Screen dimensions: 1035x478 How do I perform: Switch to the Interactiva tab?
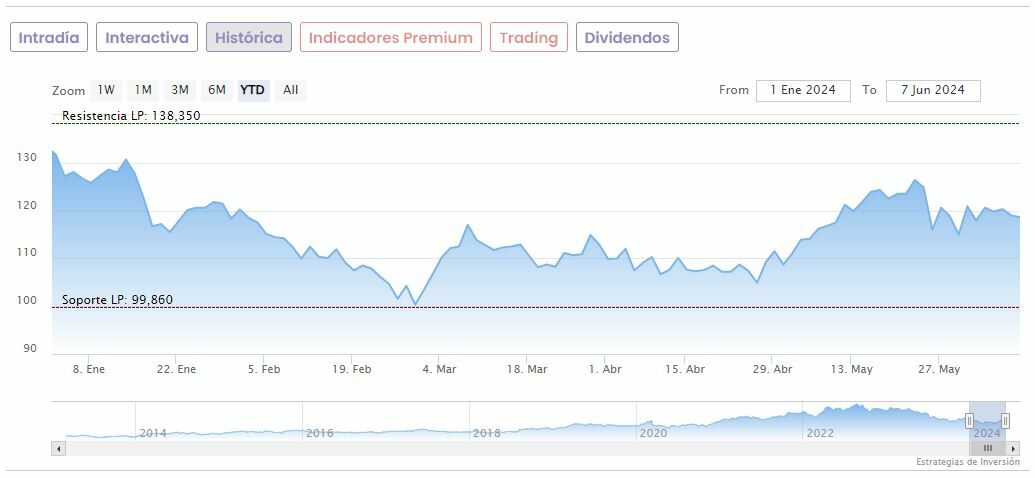[x=147, y=38]
